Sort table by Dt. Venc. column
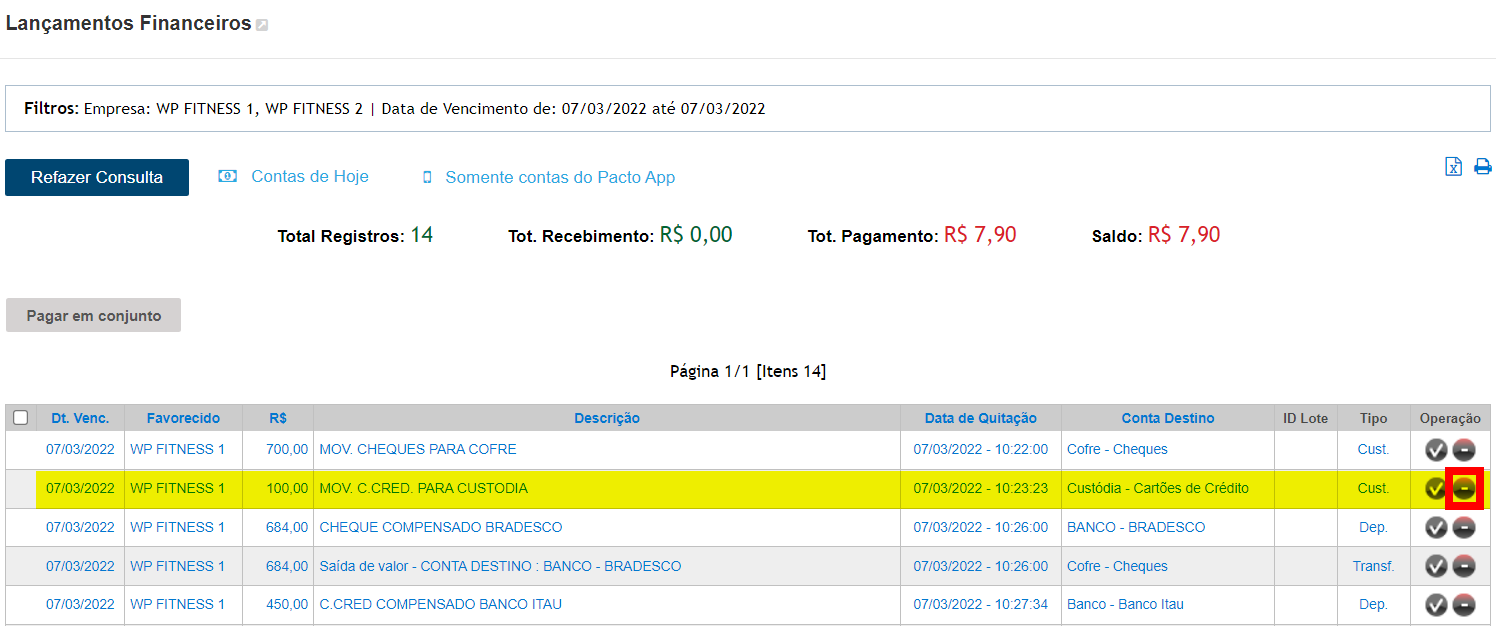 (x=80, y=418)
